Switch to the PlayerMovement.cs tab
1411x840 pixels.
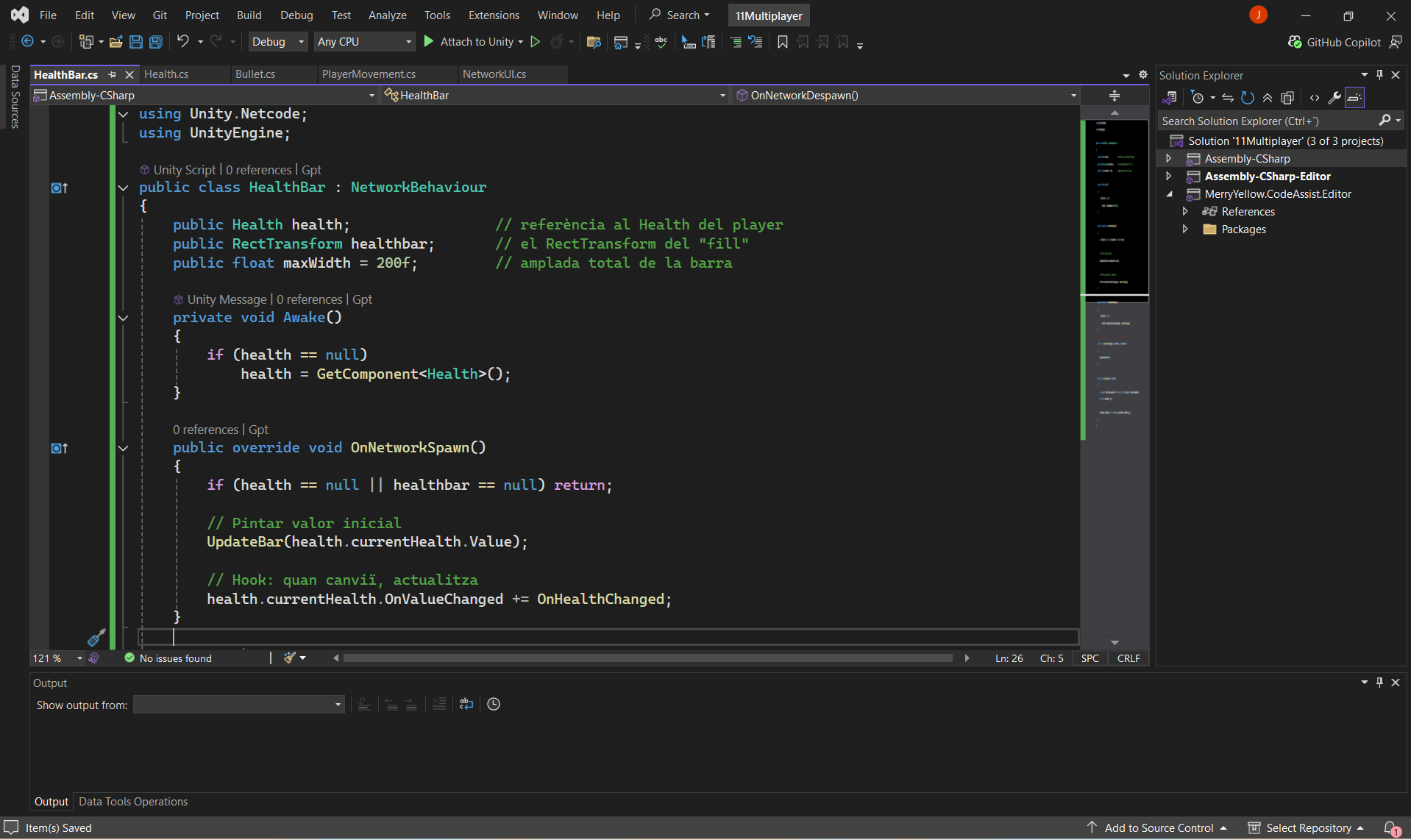click(x=369, y=74)
